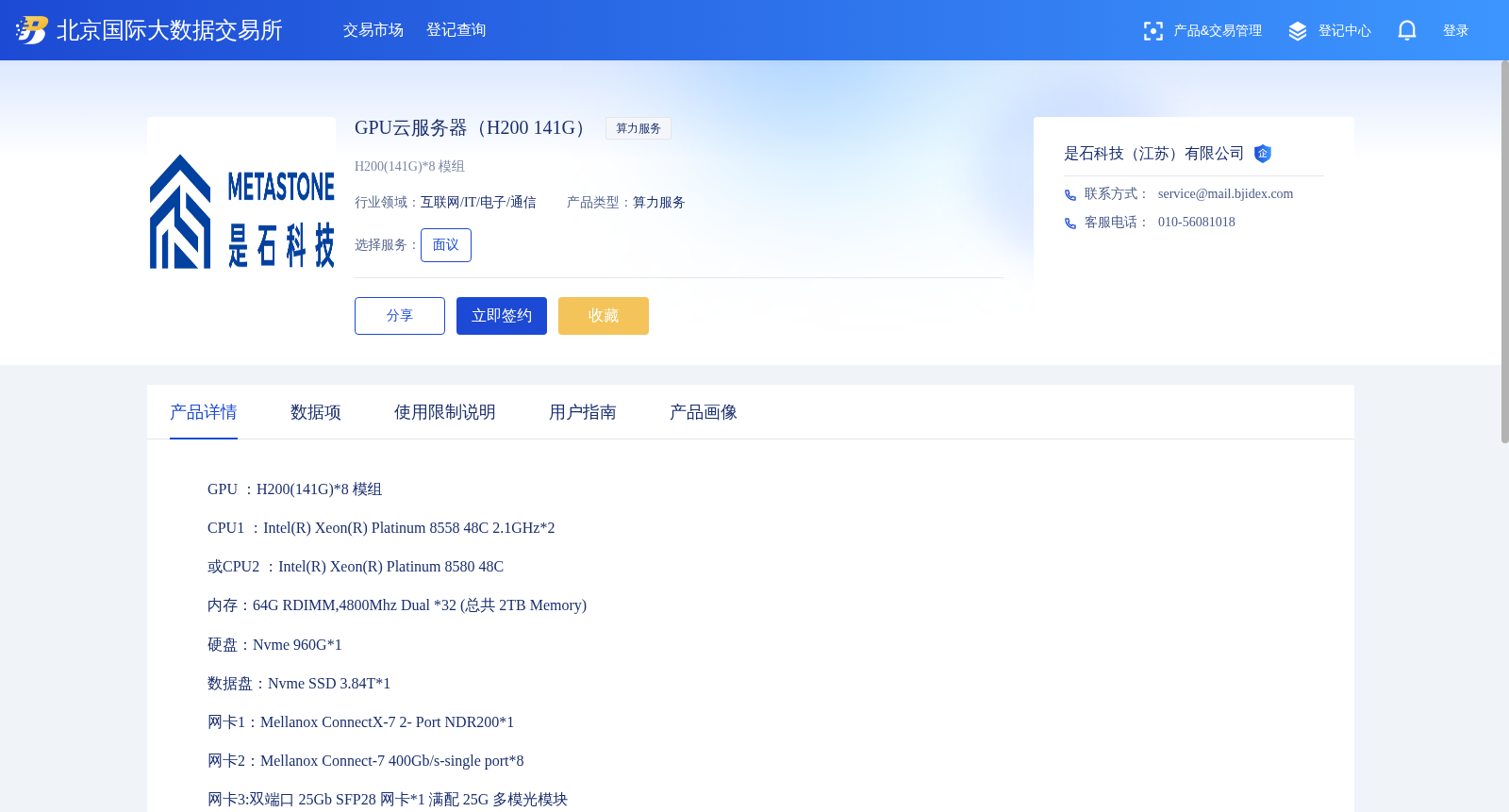Click the Metastone 是石科技 product logo image
Screen dimensions: 1509x812
click(x=241, y=211)
